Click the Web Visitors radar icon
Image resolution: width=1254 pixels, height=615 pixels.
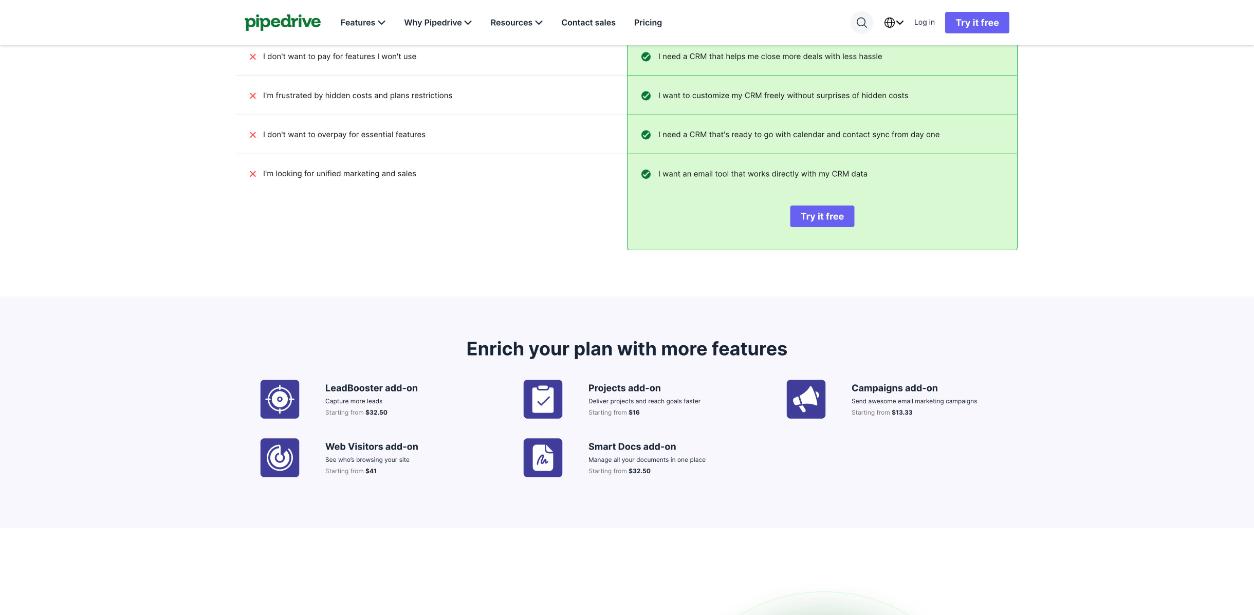coord(280,457)
